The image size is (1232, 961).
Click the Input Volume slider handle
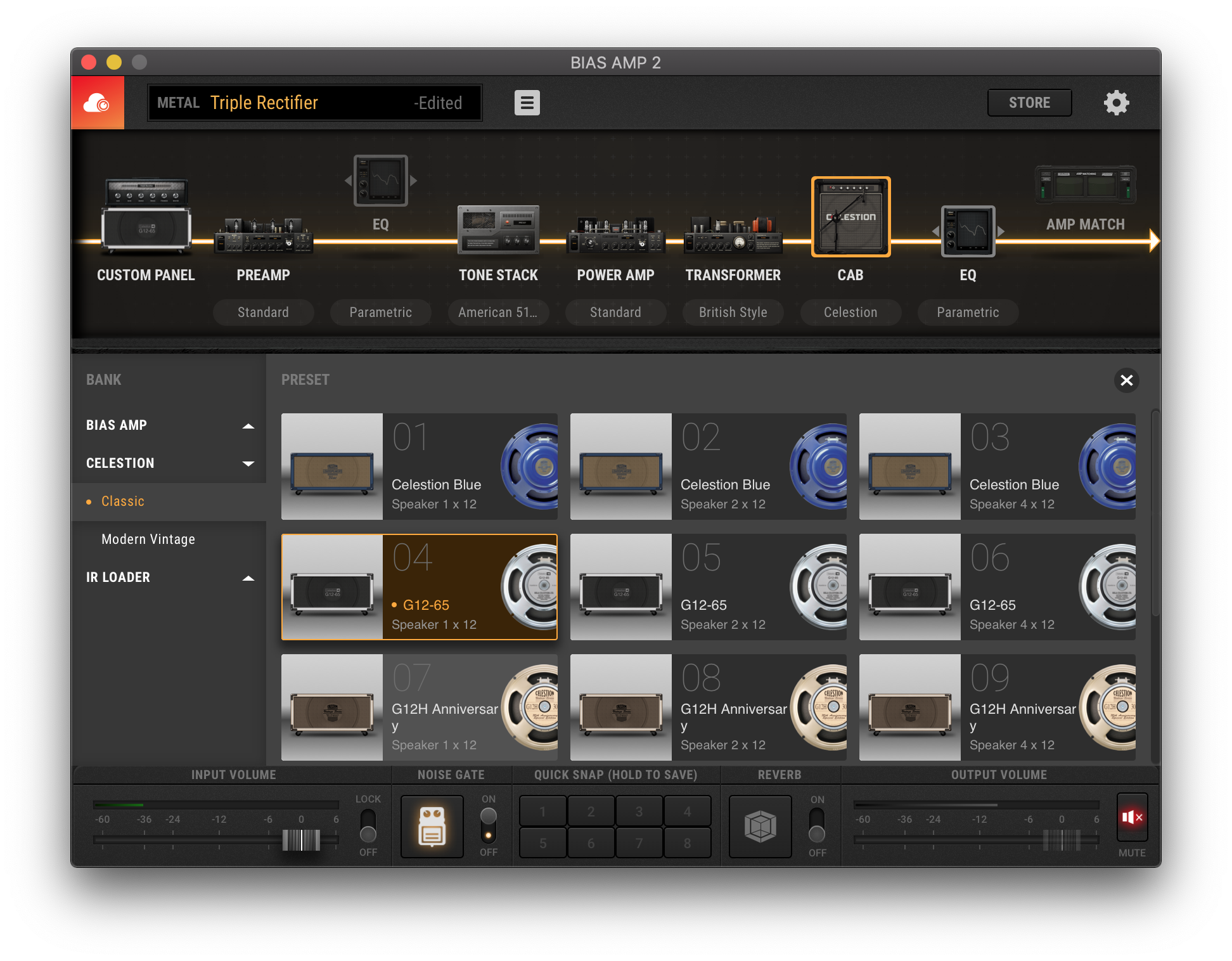pos(301,840)
